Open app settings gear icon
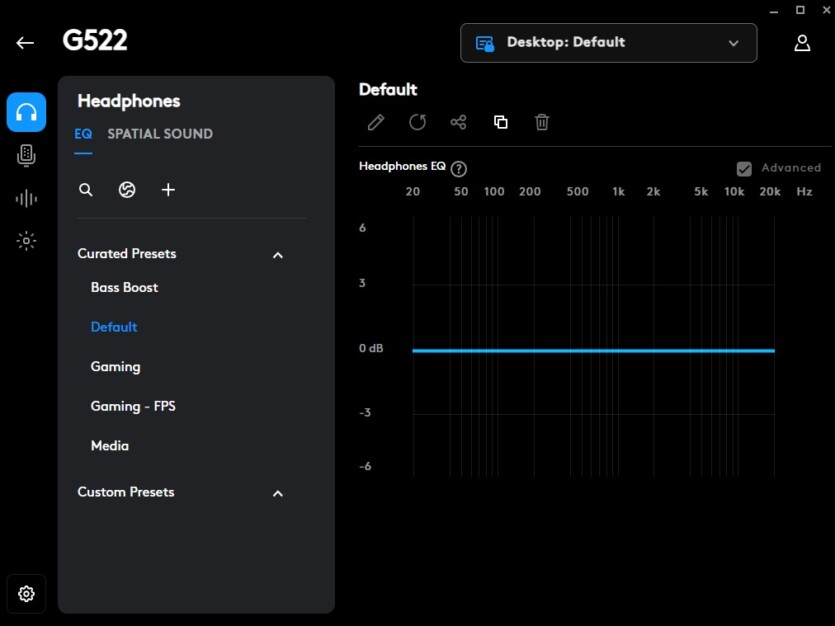This screenshot has height=626, width=835. 26,594
